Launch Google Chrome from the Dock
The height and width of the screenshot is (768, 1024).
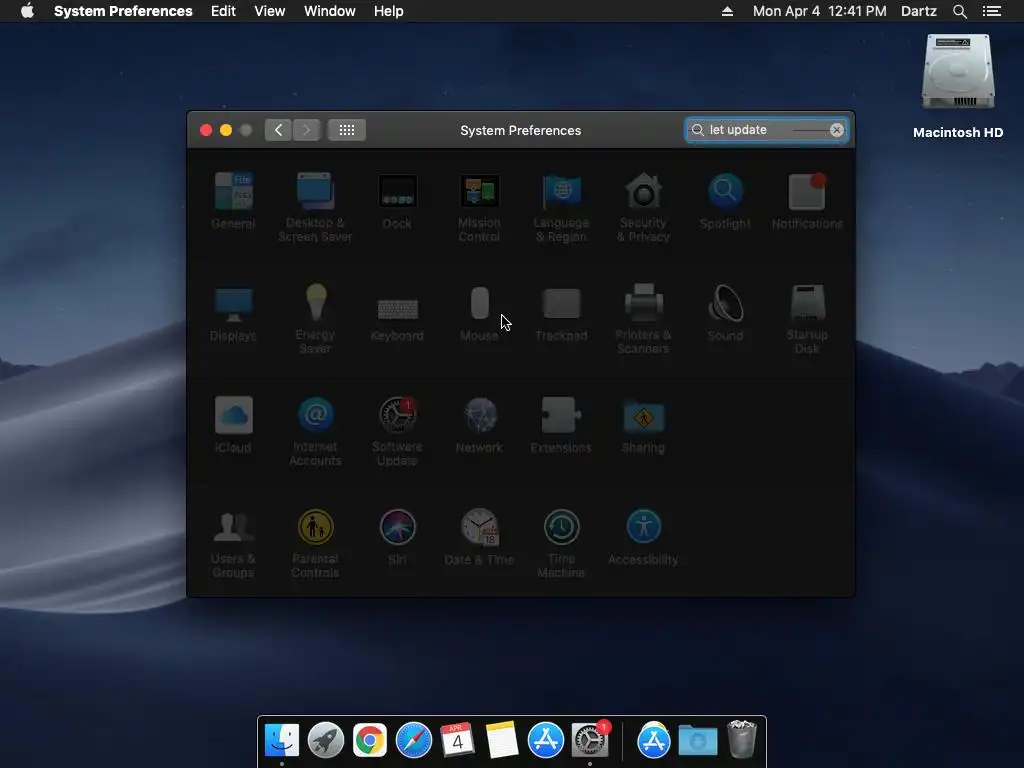tap(370, 740)
